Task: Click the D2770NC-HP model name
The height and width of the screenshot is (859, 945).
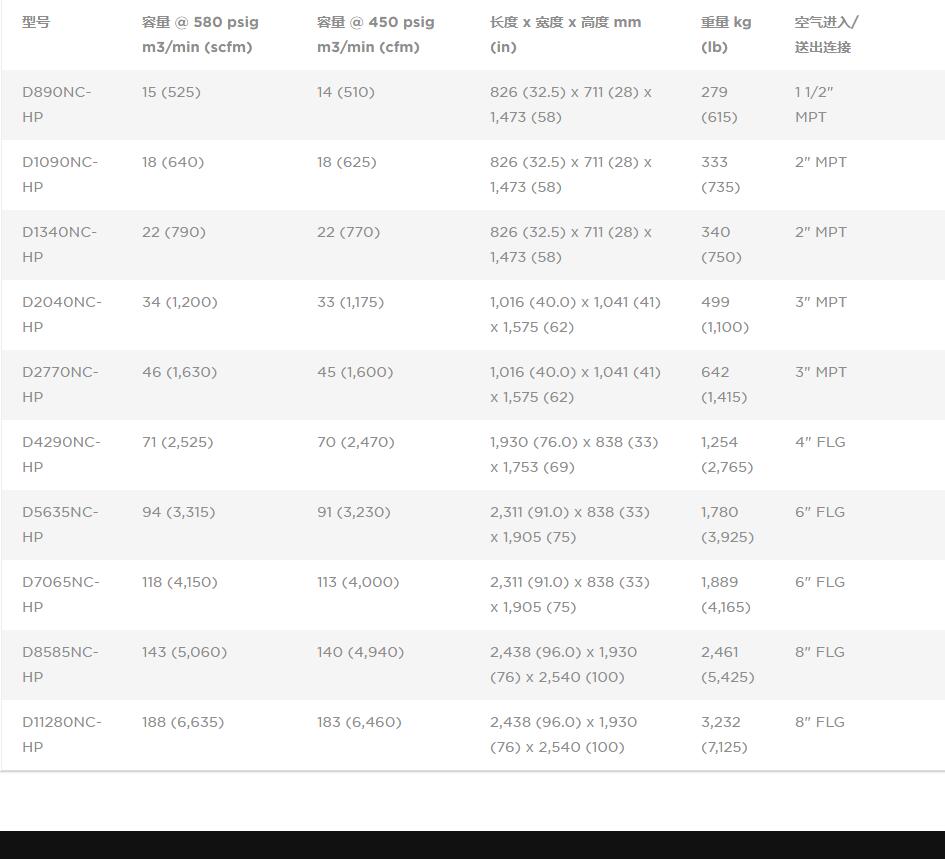Action: click(60, 384)
